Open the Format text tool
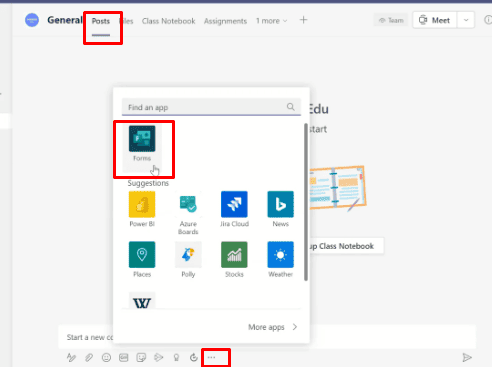 [x=71, y=357]
